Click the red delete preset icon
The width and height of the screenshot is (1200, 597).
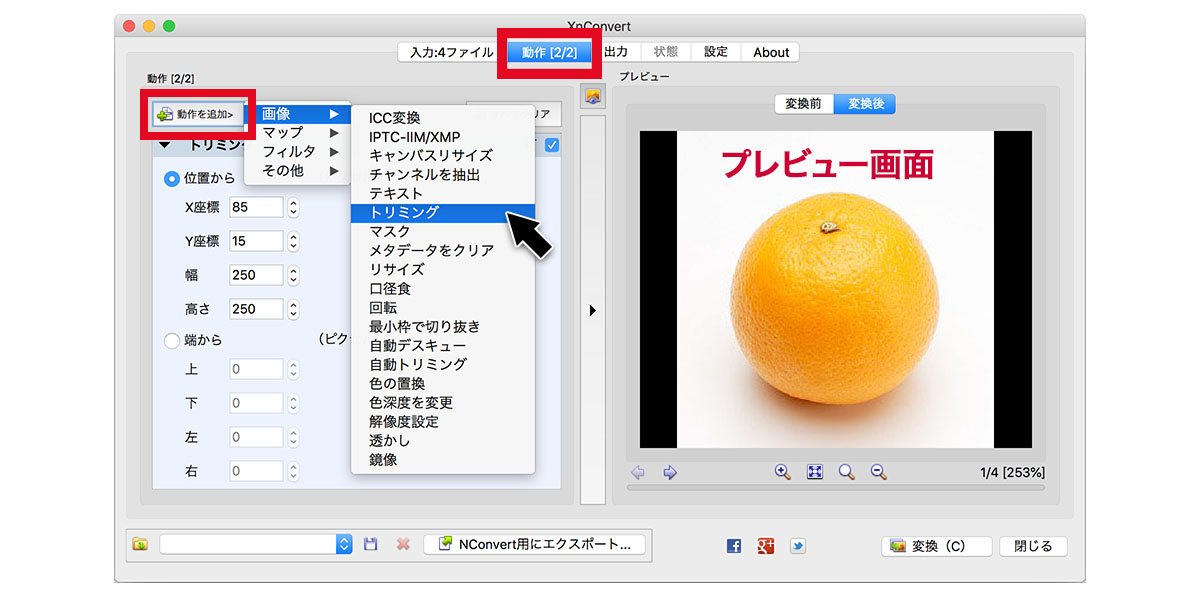pos(403,544)
